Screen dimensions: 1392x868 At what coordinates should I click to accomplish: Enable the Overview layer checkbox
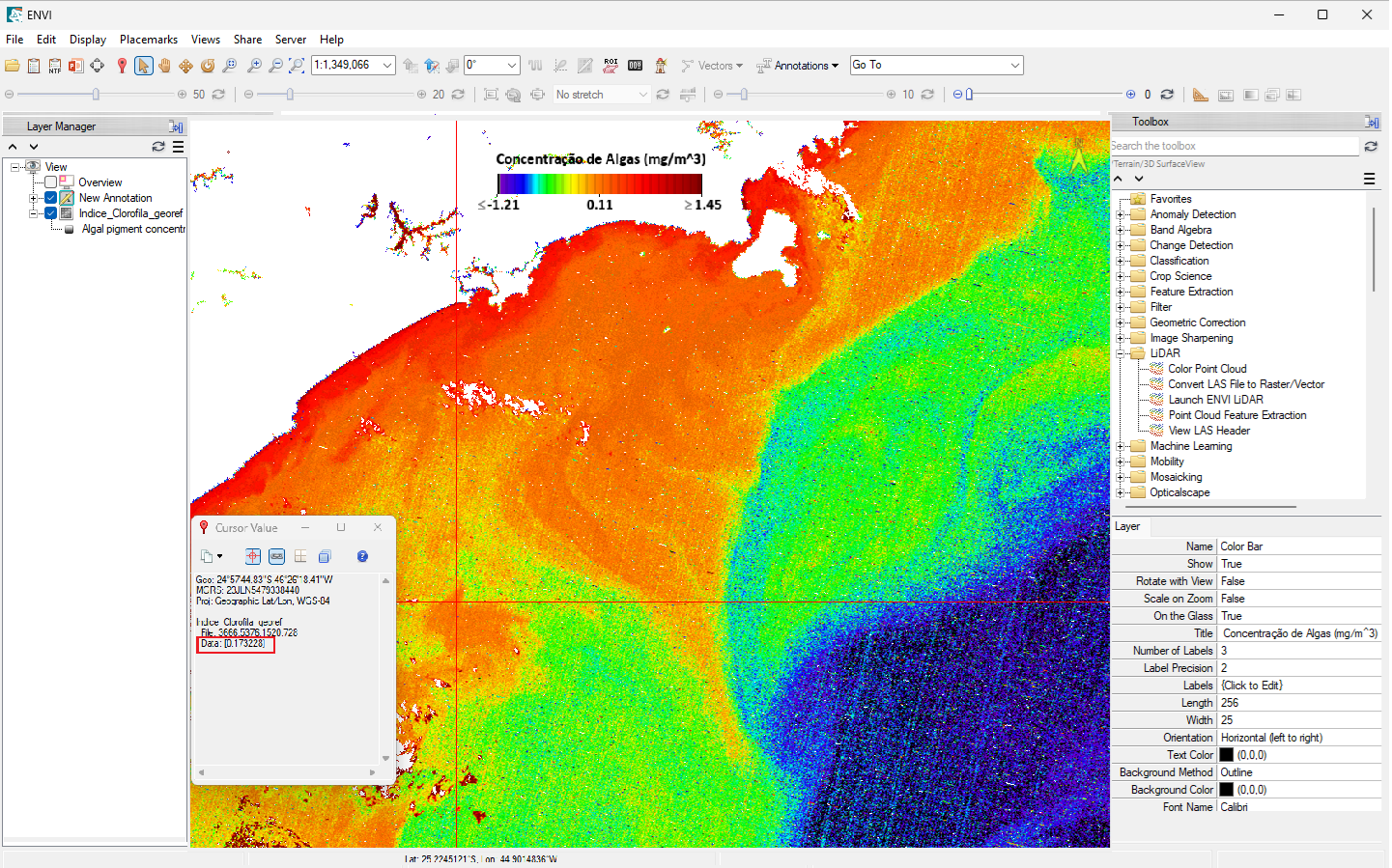(x=51, y=182)
